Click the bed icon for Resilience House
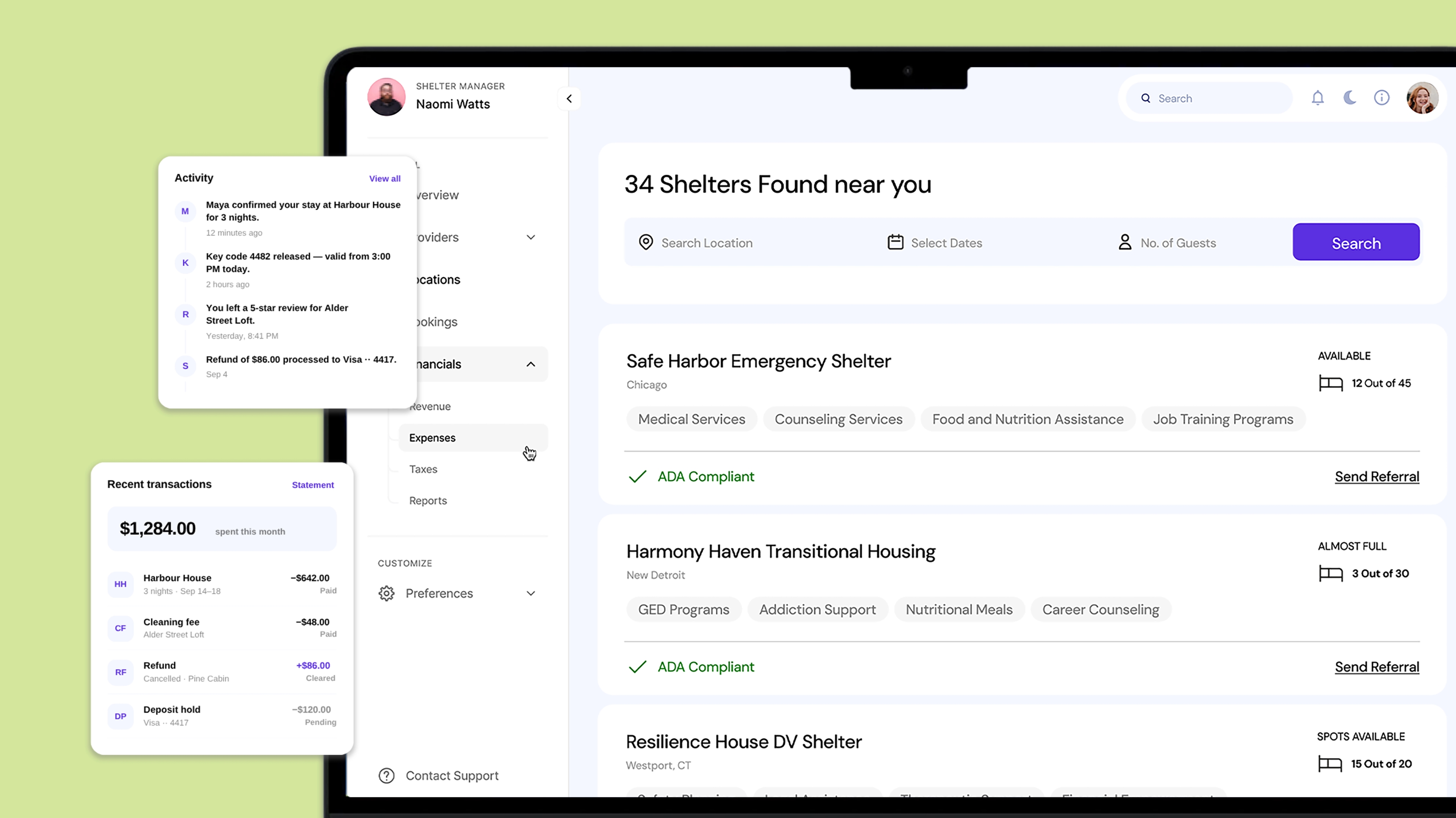Viewport: 1456px width, 818px height. (1330, 764)
